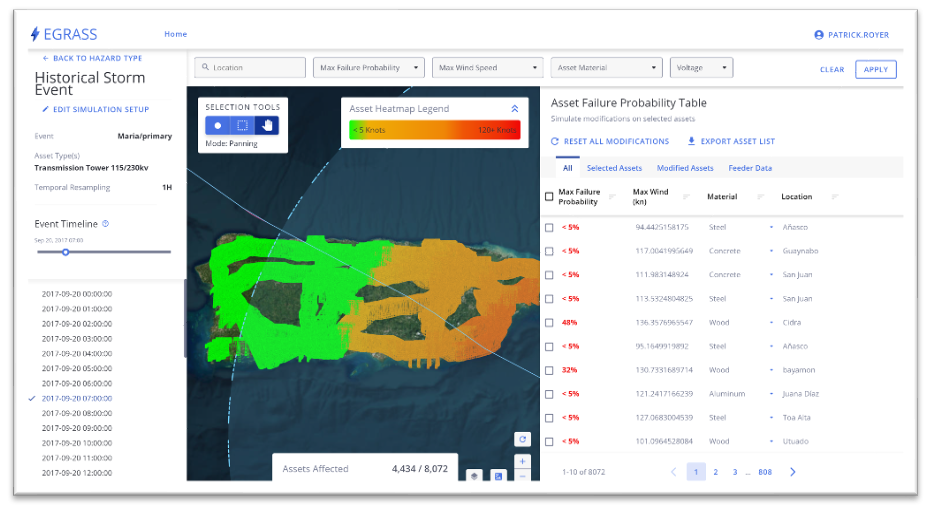The image size is (929, 510).
Task: Zoom in on the map
Action: point(522,461)
